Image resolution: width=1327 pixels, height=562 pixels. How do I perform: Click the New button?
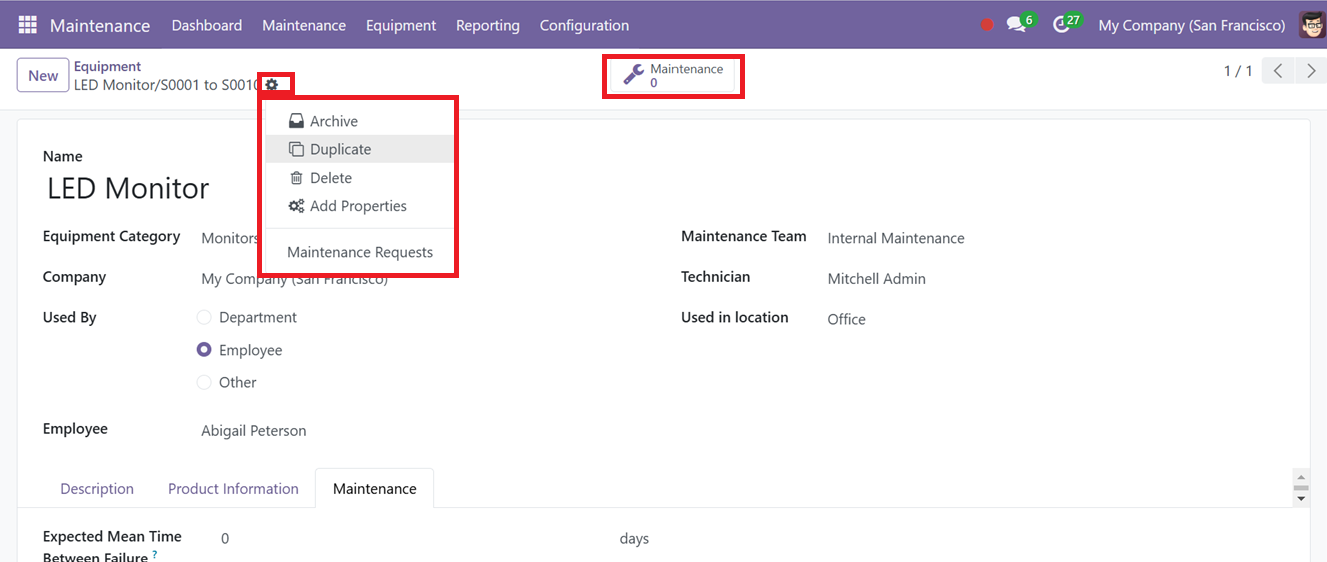tap(43, 76)
